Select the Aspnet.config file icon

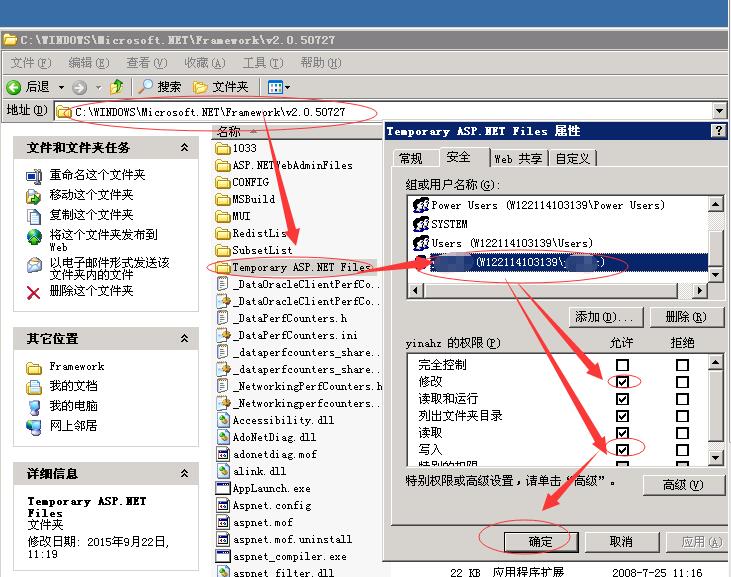pyautogui.click(x=223, y=505)
